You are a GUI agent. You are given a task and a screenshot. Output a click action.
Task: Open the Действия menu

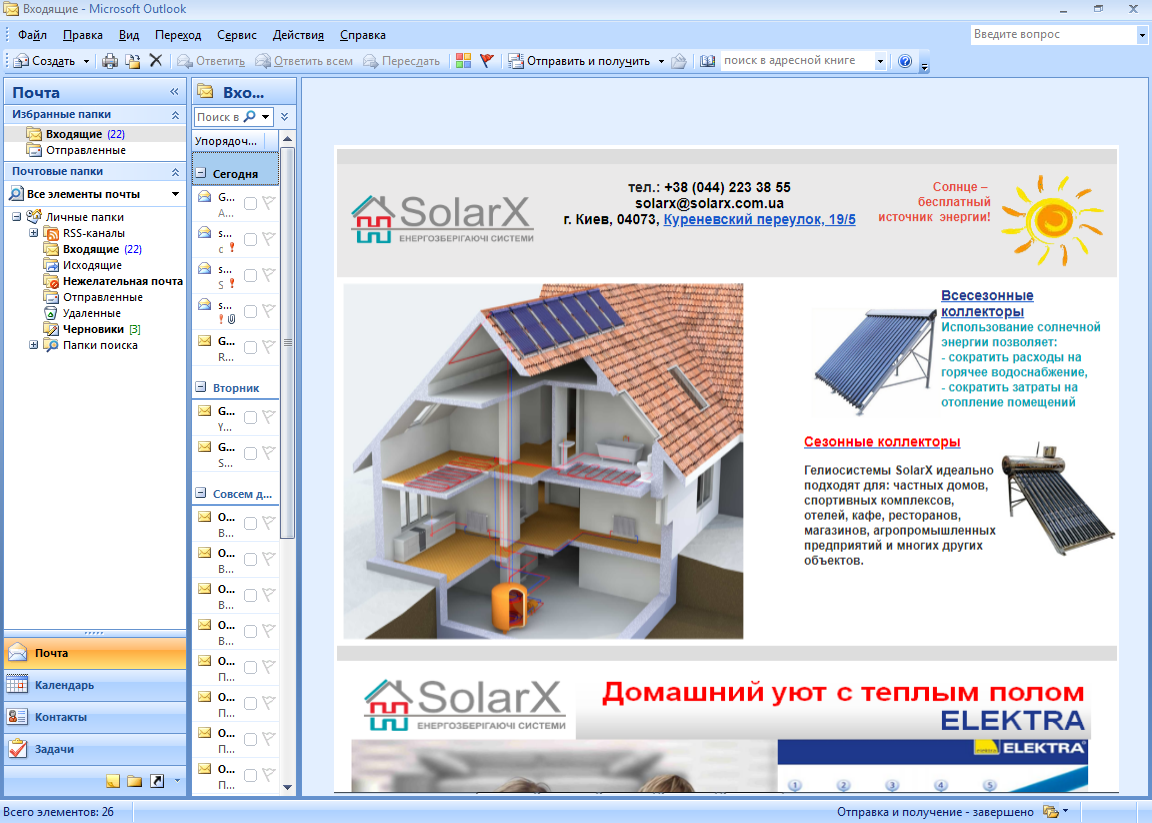(298, 35)
